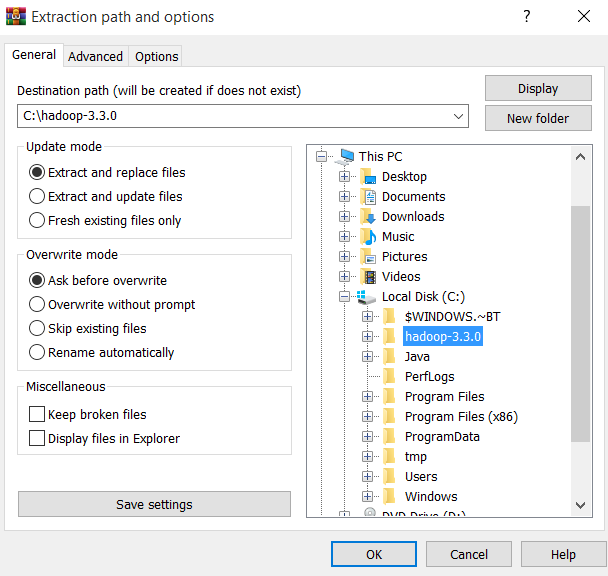Click the Downloads folder icon
The width and height of the screenshot is (608, 576).
pyautogui.click(x=369, y=217)
